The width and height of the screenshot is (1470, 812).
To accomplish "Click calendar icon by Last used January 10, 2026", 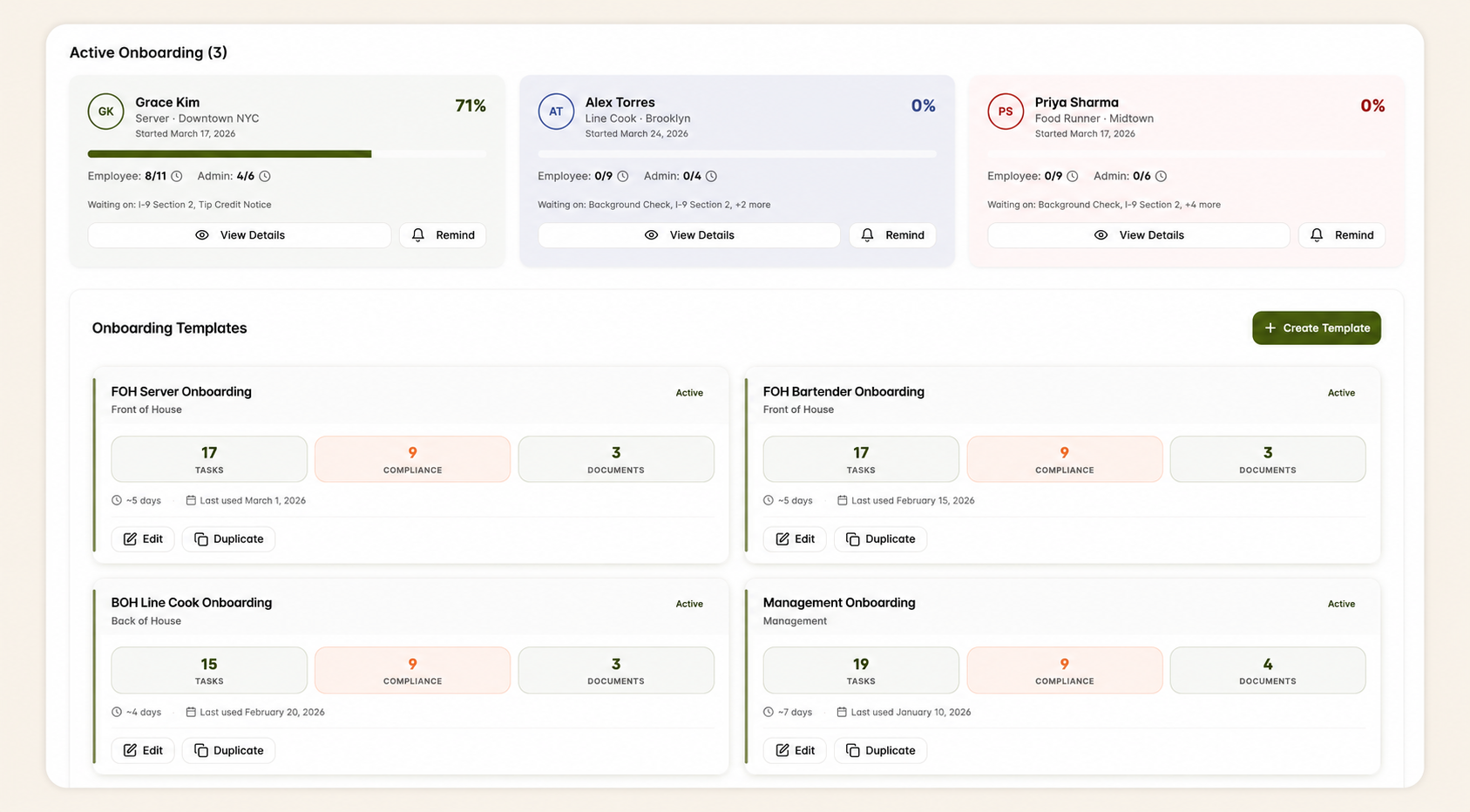I will [x=842, y=712].
